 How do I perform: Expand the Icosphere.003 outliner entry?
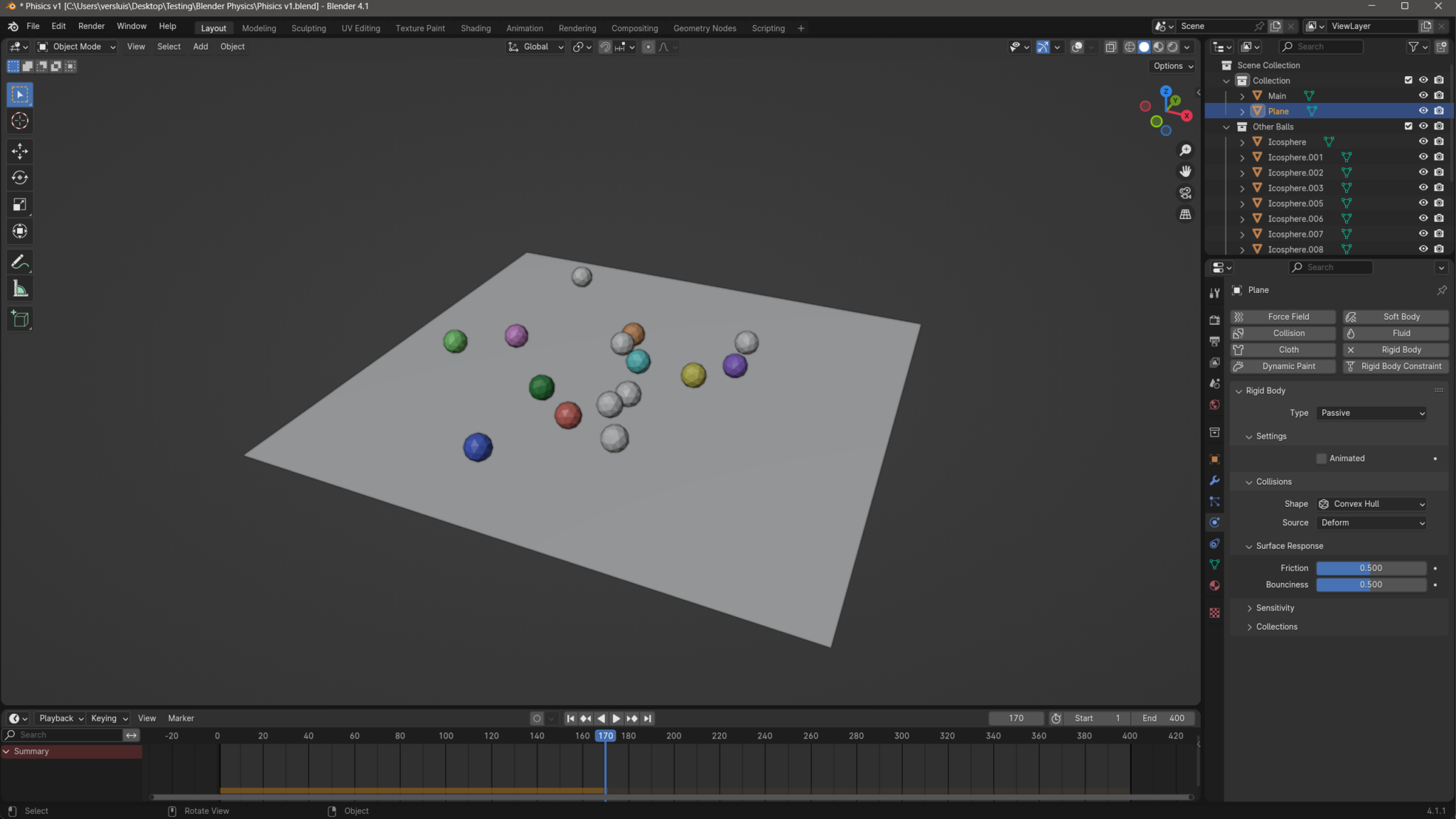(1242, 188)
